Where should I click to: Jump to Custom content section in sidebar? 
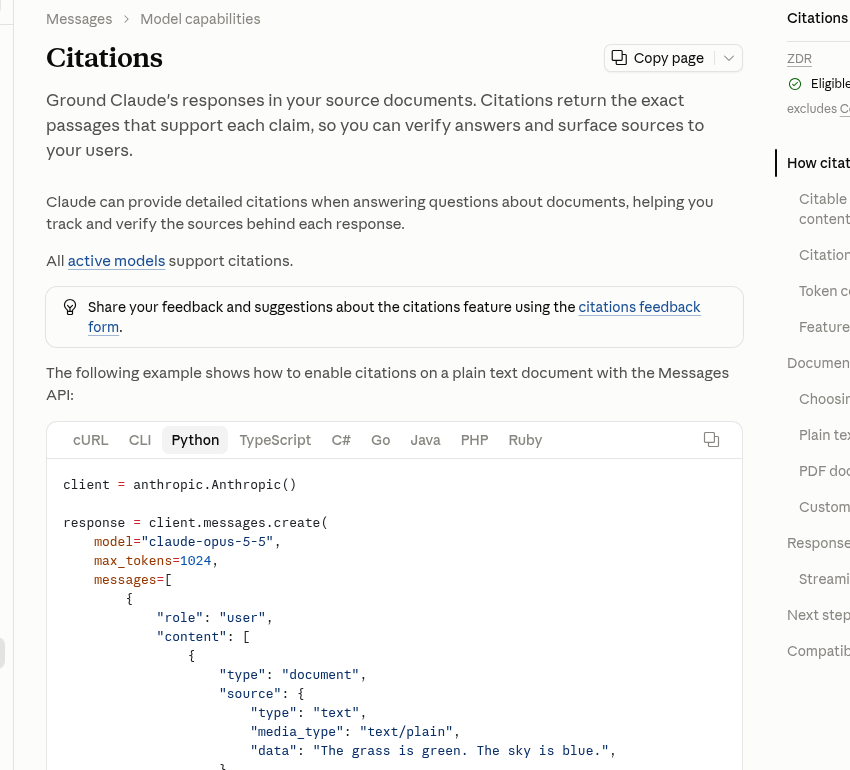coord(824,507)
